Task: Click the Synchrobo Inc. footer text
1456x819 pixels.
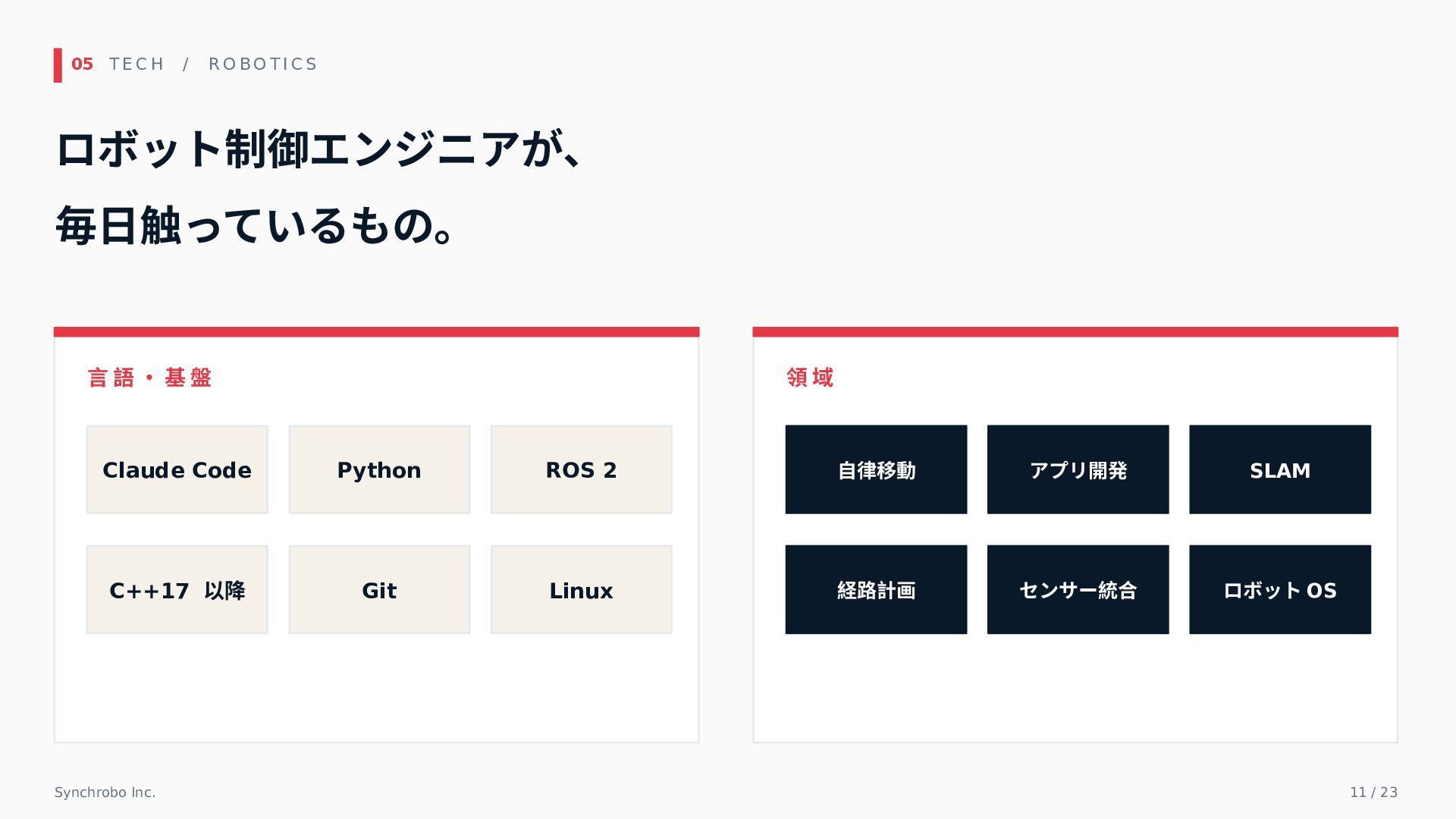Action: tap(105, 792)
